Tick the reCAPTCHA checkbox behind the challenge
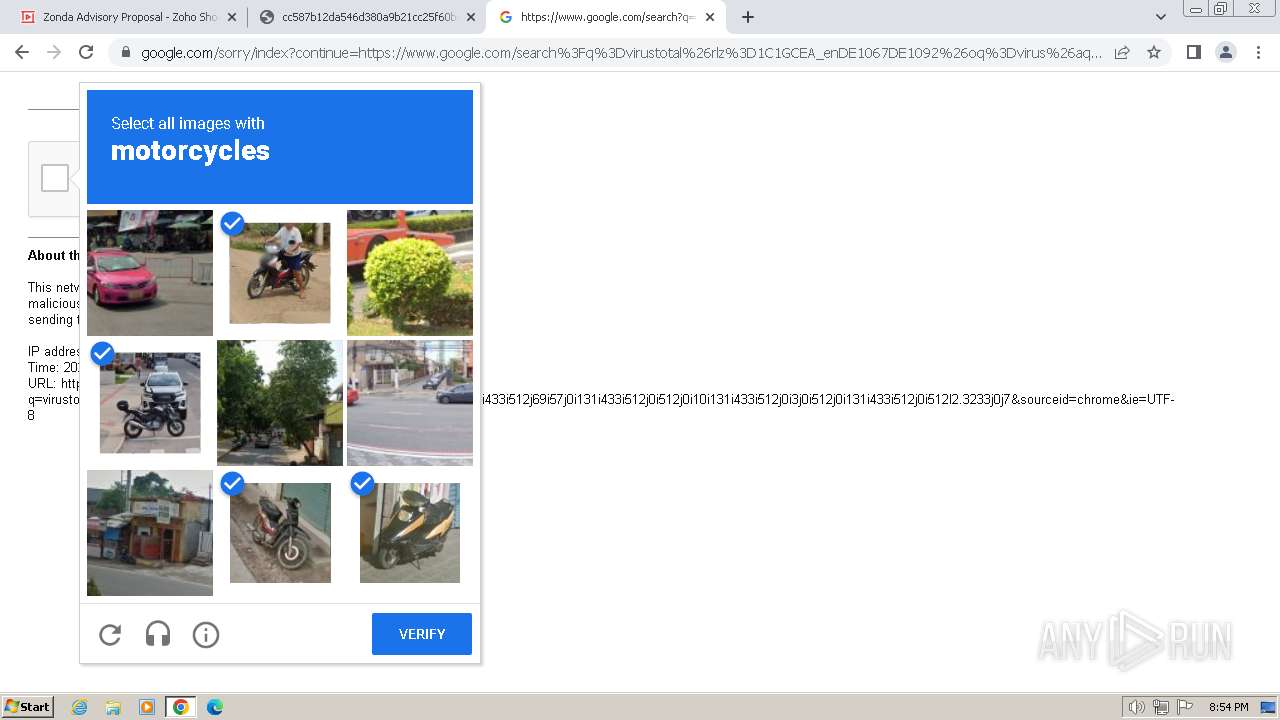 (x=55, y=178)
